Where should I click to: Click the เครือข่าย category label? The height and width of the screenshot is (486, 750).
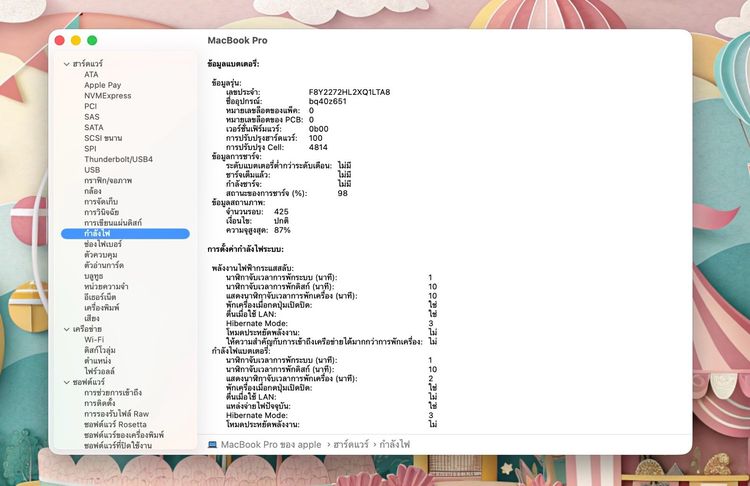[87, 329]
